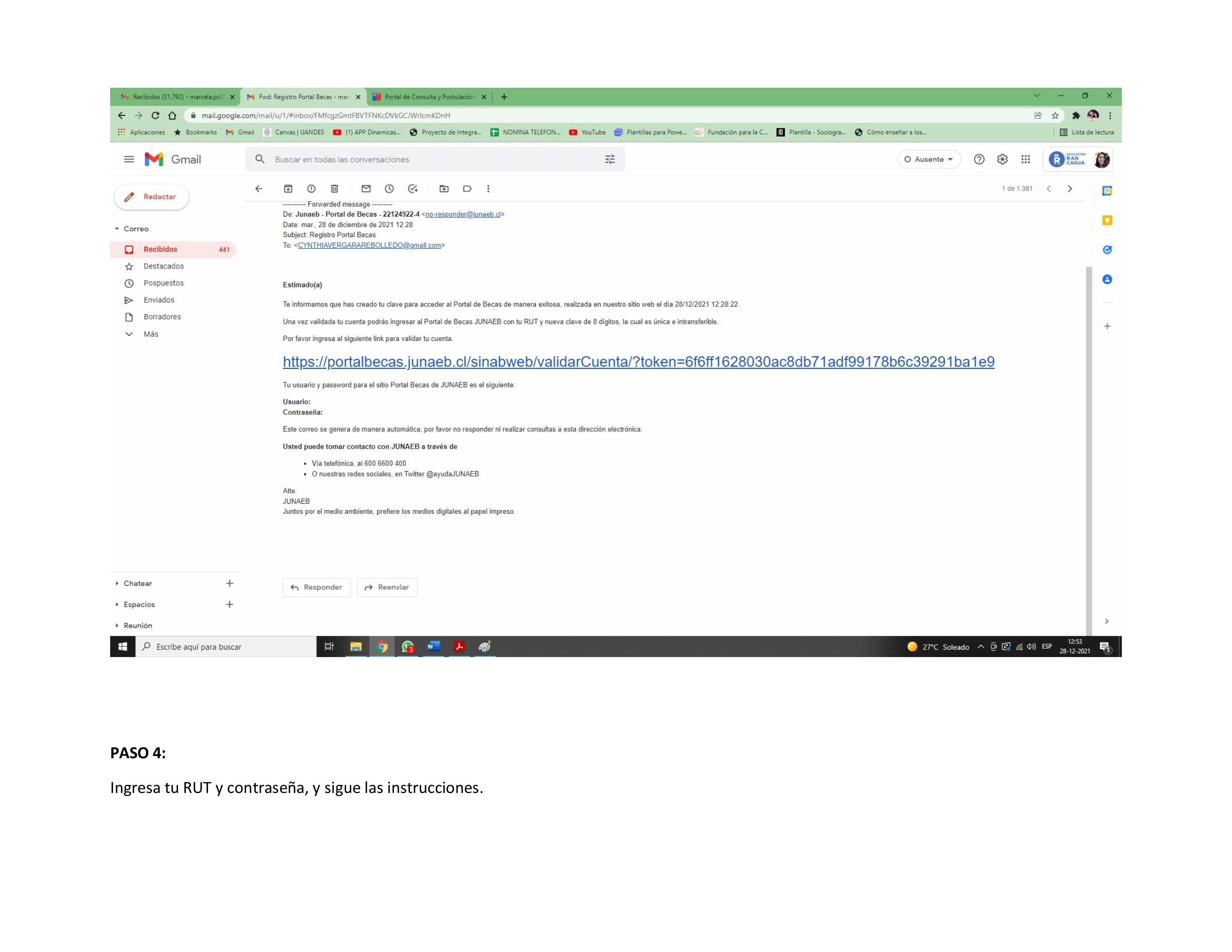Create a space with the Espacios plus

tap(230, 604)
